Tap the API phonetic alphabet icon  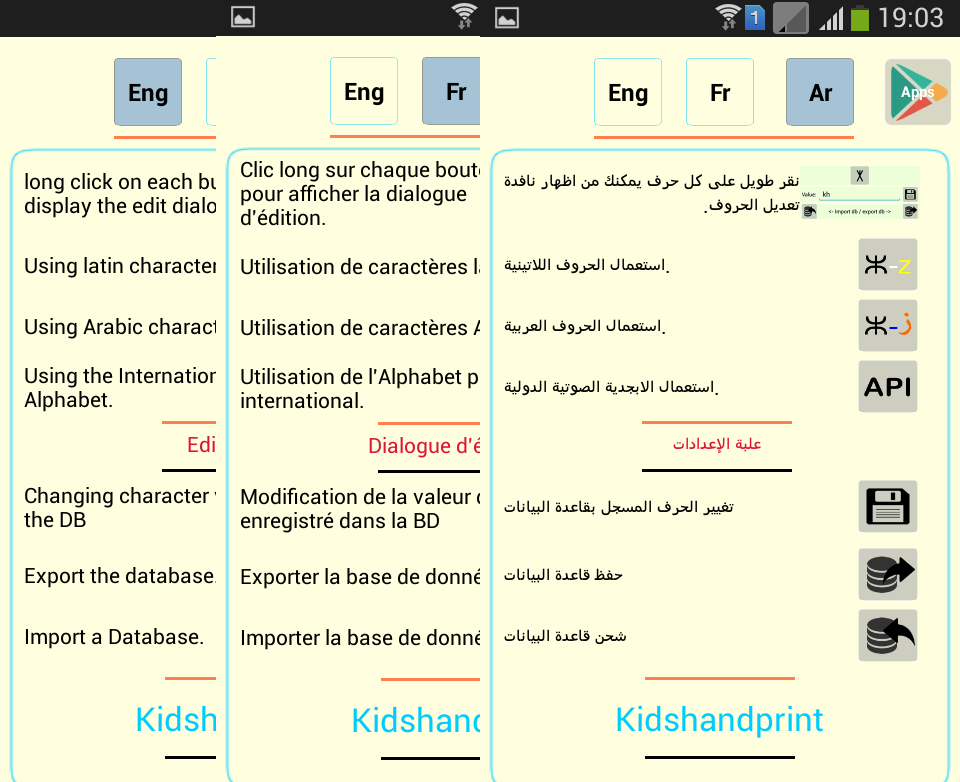888,386
